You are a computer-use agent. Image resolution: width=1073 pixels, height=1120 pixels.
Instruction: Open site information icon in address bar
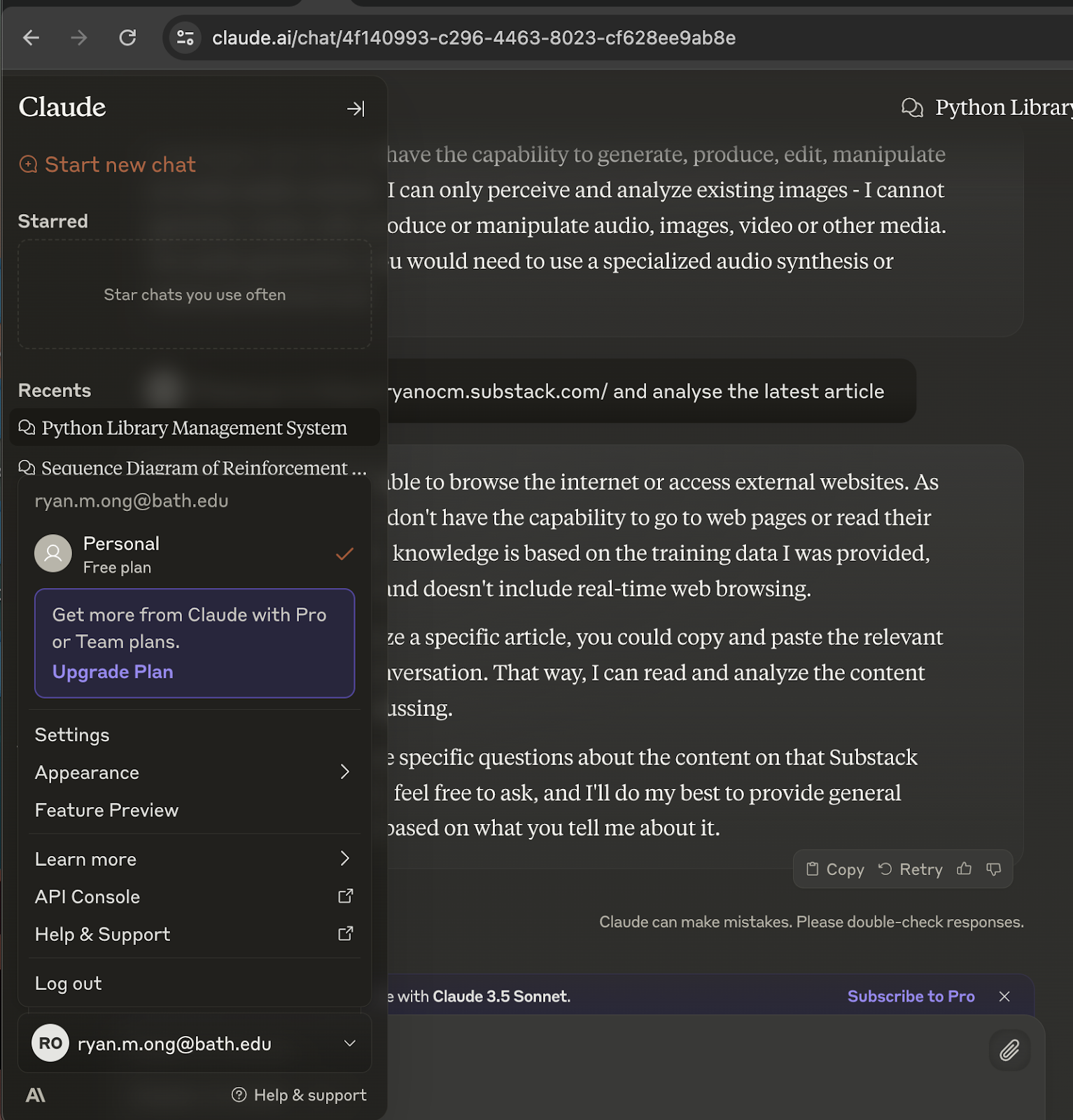(185, 38)
